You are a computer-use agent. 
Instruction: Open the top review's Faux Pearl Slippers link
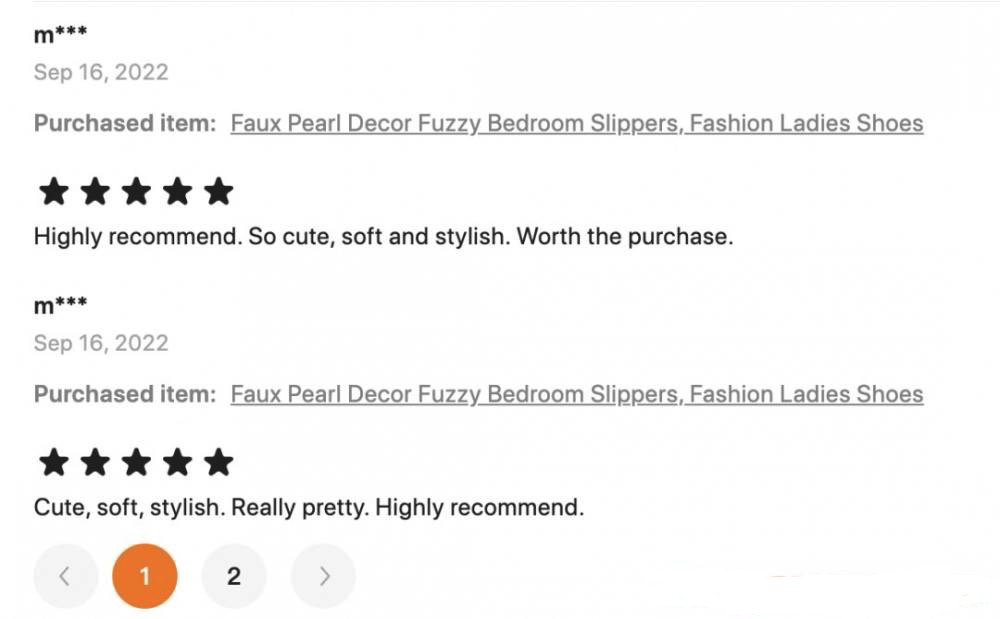[576, 124]
